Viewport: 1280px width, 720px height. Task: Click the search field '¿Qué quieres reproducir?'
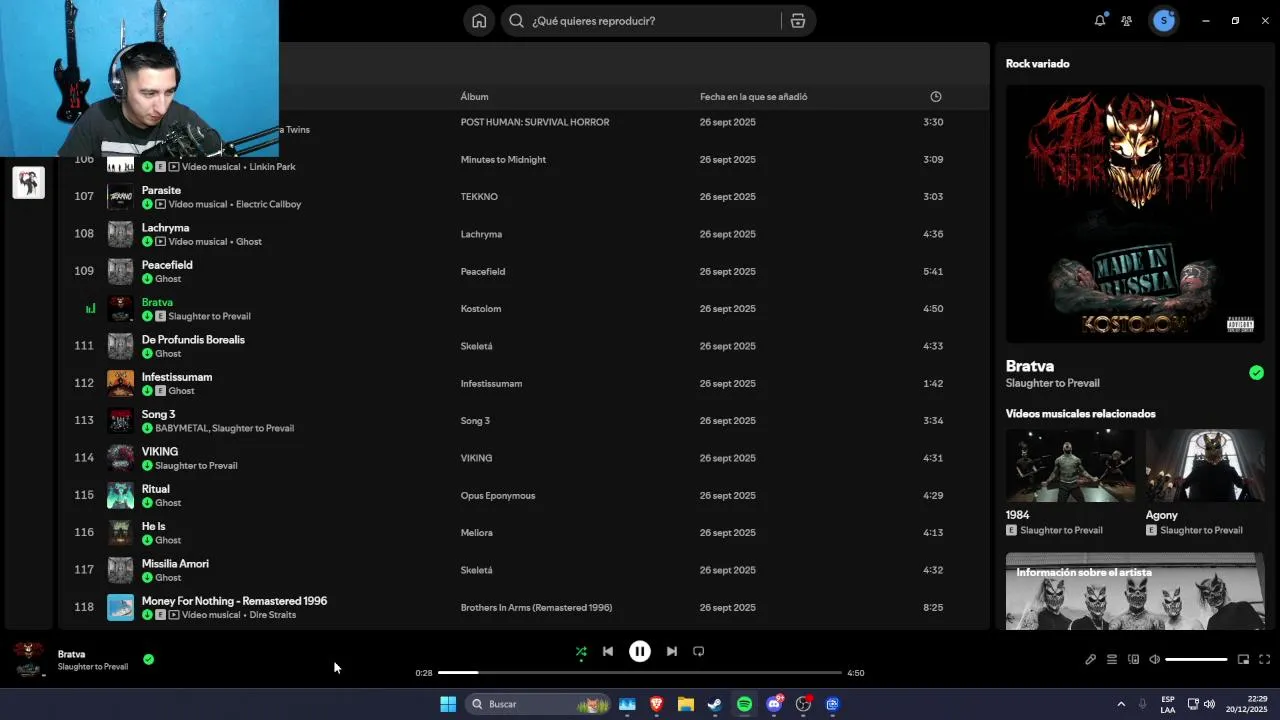click(x=641, y=21)
